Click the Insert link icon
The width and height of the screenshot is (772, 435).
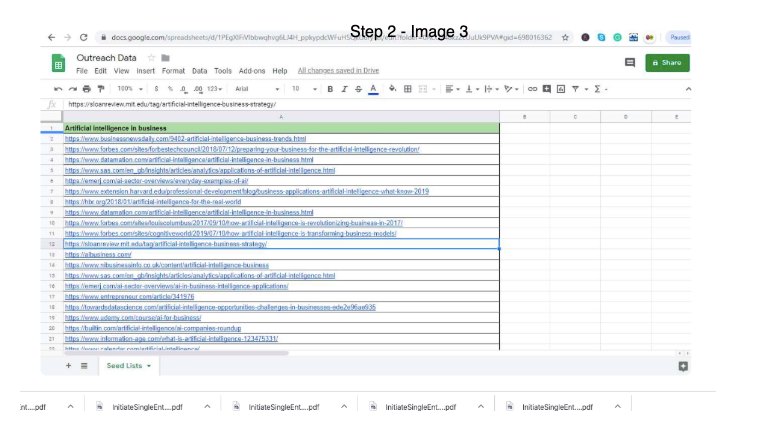(x=532, y=89)
